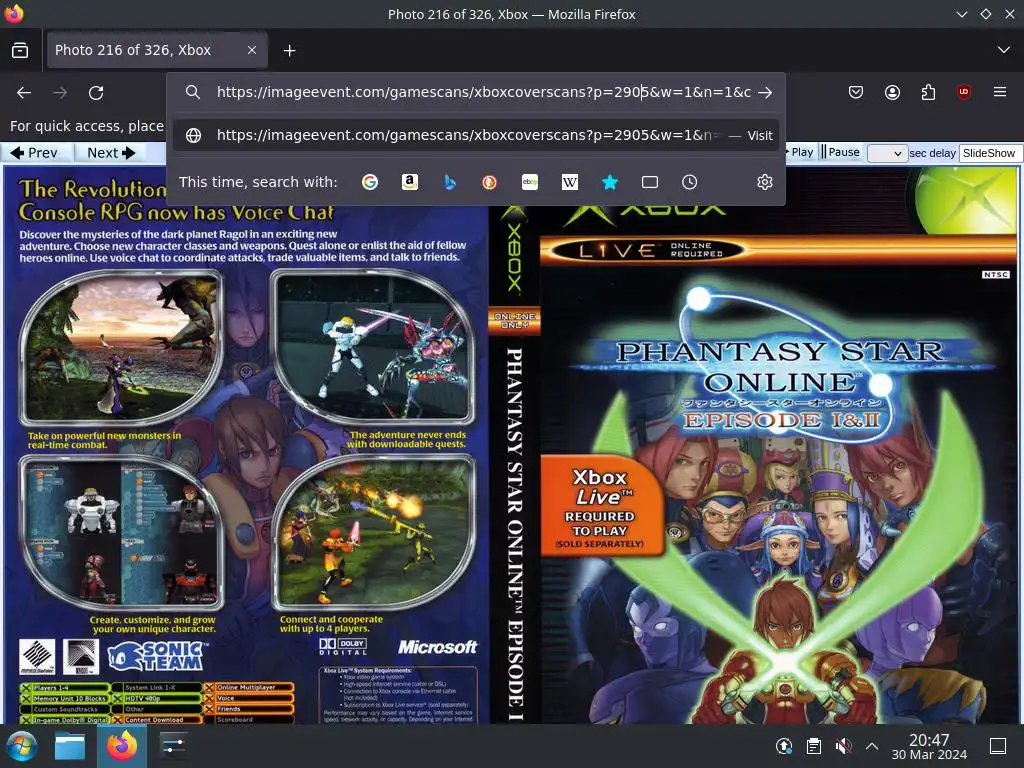Open system updates tray icon
Viewport: 1024px width, 768px height.
click(x=784, y=746)
